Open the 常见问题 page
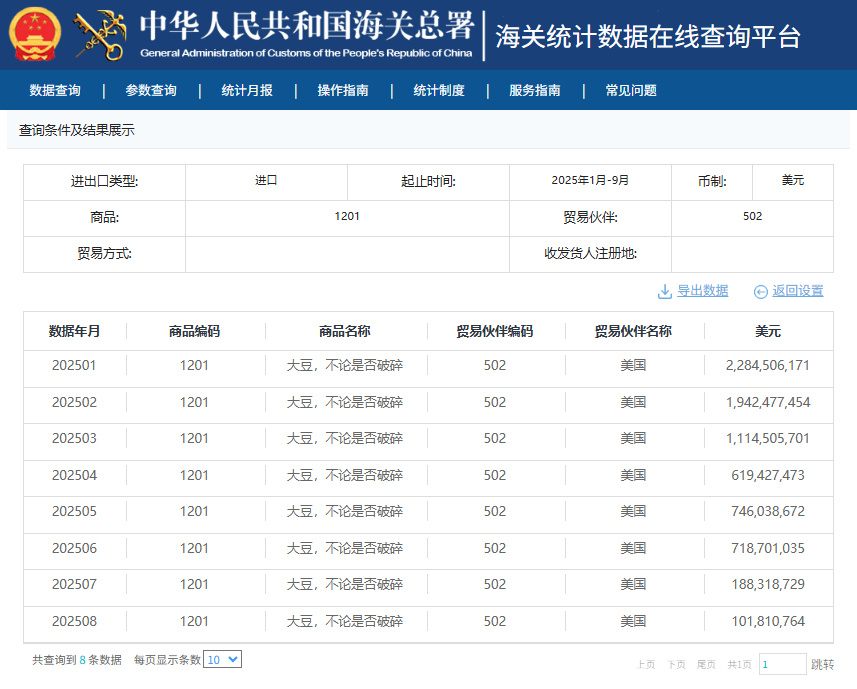Screen dimensions: 857x689 [631, 90]
